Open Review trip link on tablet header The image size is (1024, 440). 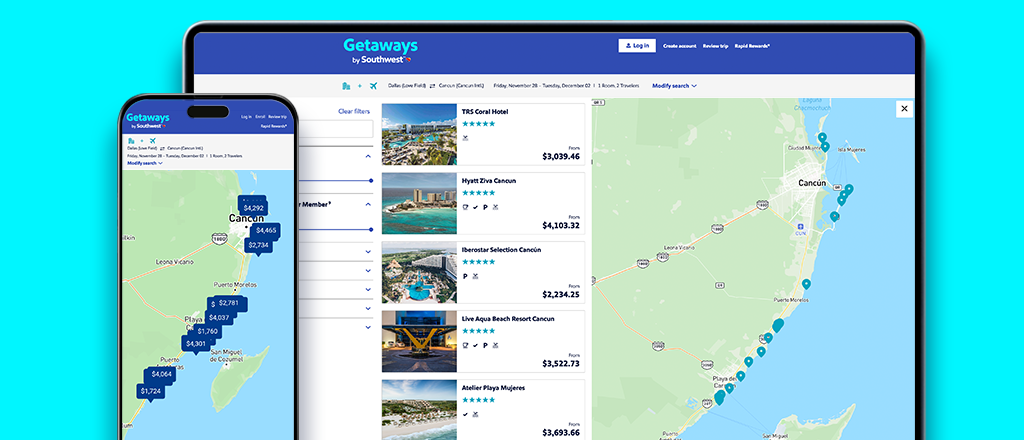(x=716, y=46)
